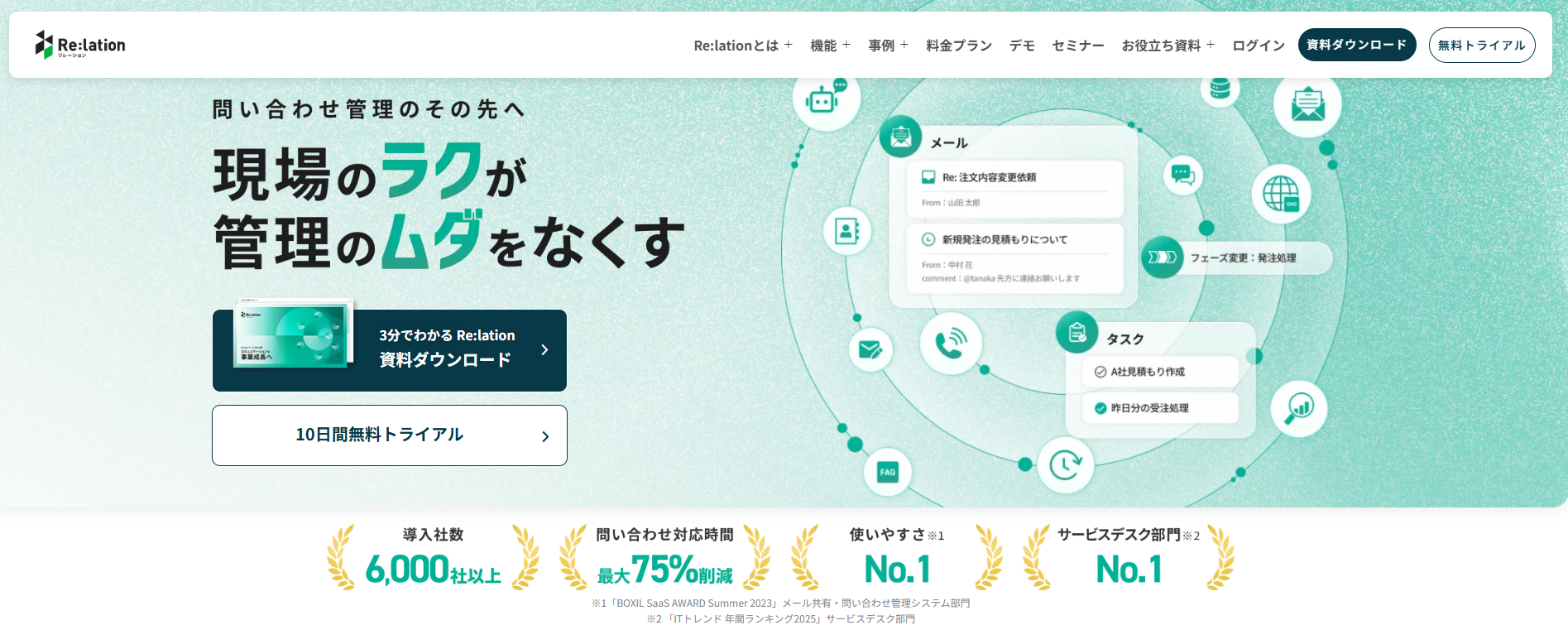Click the chat bubbles icon
Viewport: 1568px width, 630px height.
coord(1183,175)
